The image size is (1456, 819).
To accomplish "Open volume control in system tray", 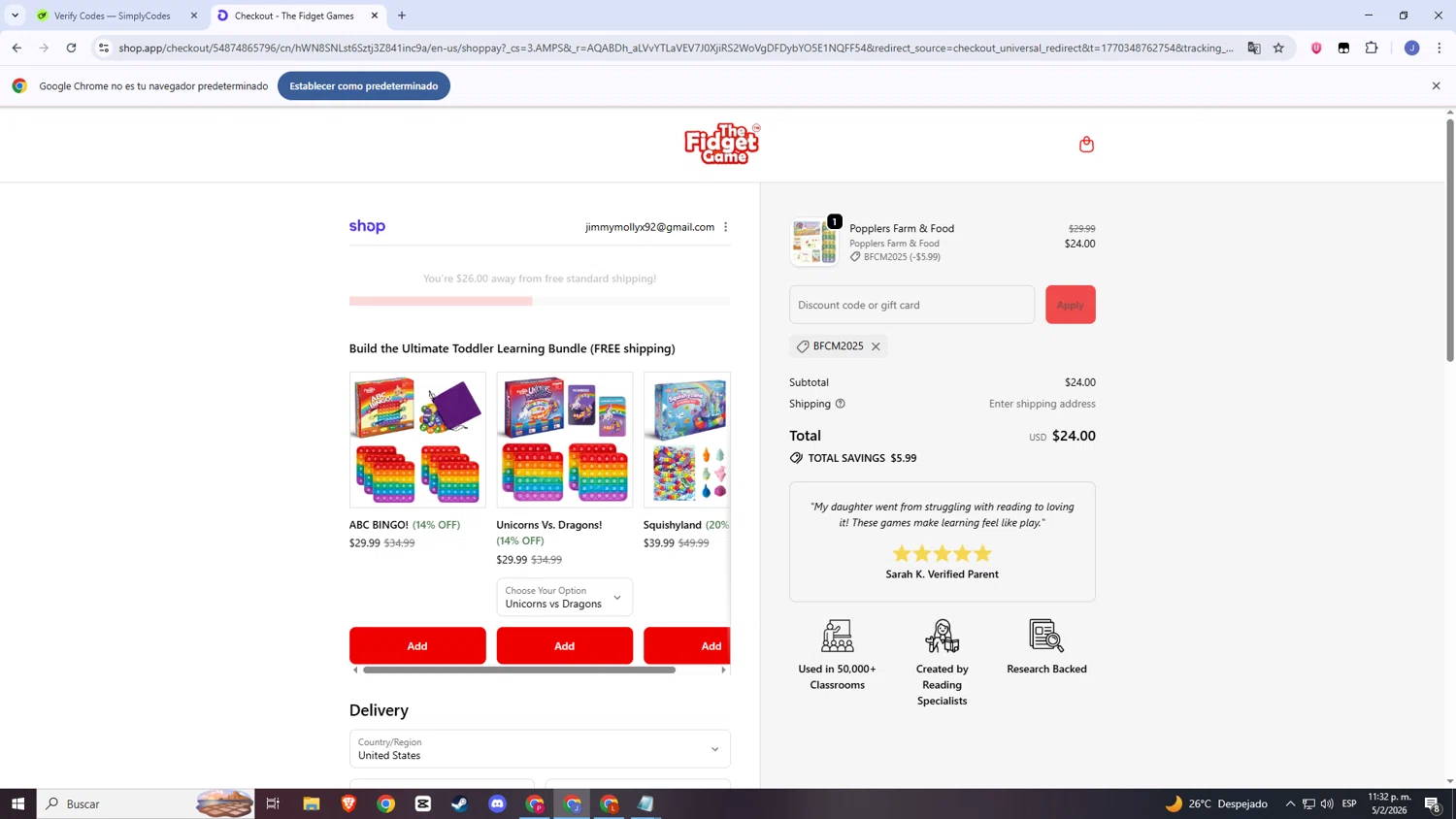I will click(x=1327, y=803).
